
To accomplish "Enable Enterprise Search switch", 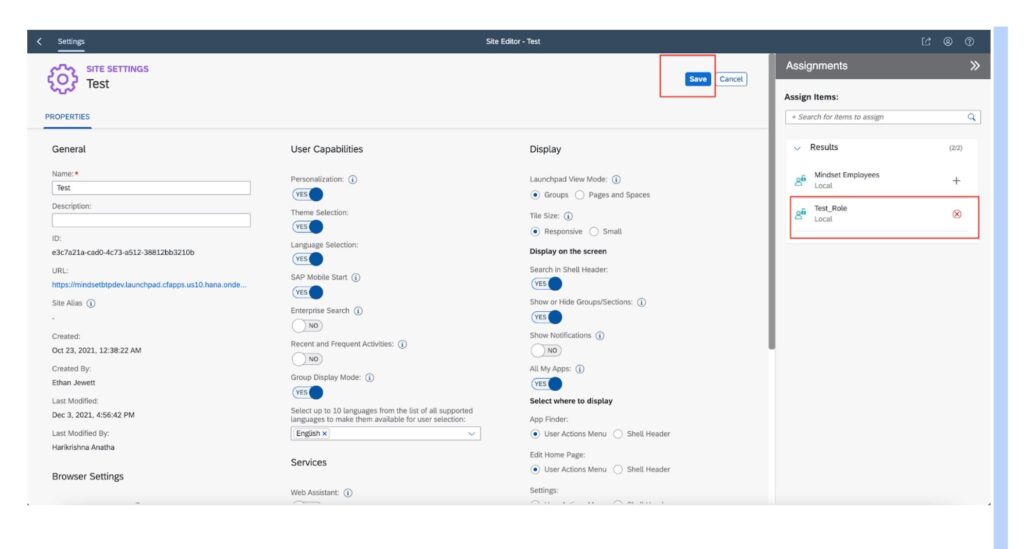I will (x=307, y=325).
